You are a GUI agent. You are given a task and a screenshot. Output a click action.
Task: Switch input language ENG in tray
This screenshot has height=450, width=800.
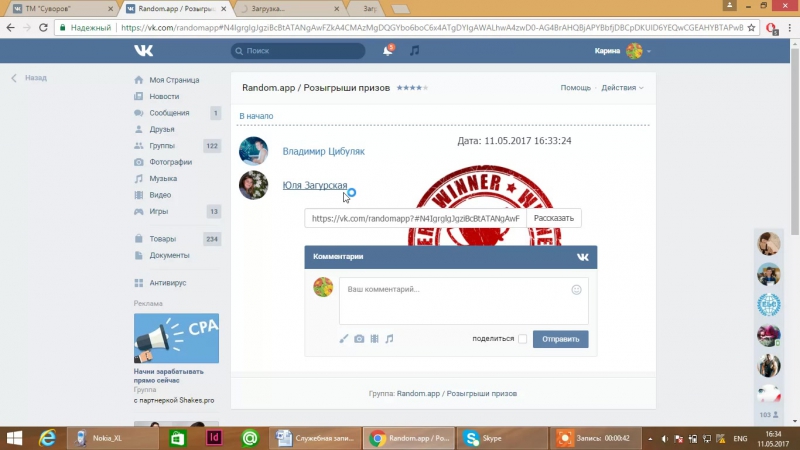point(740,439)
